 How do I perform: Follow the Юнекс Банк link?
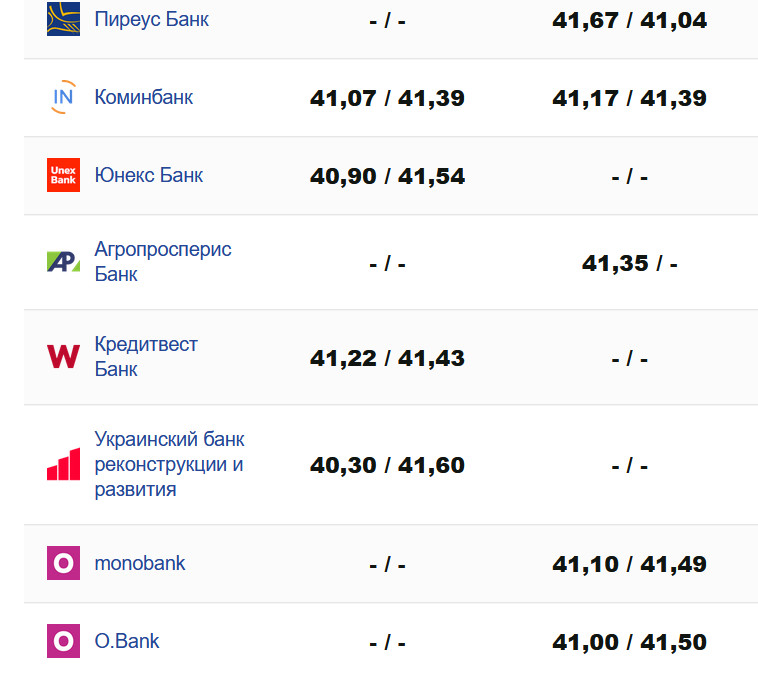coord(149,175)
